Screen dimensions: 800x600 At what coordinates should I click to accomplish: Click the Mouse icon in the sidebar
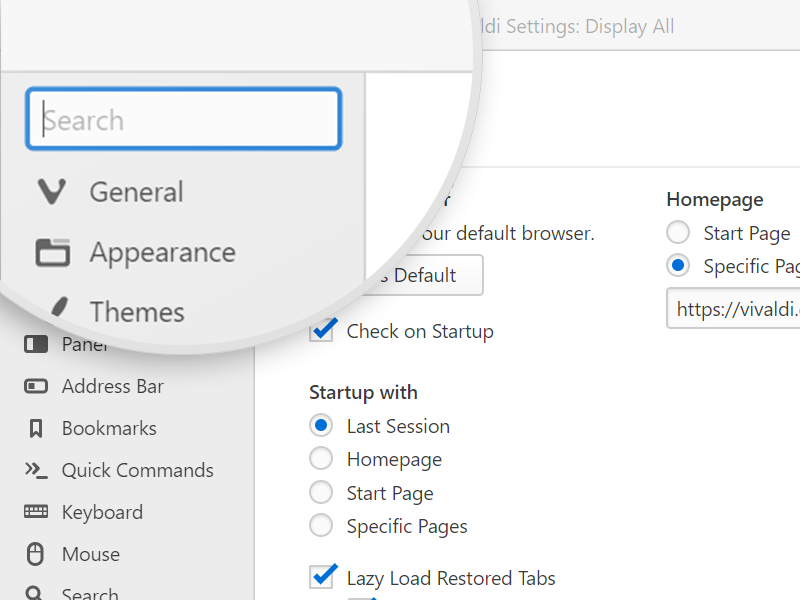click(35, 554)
